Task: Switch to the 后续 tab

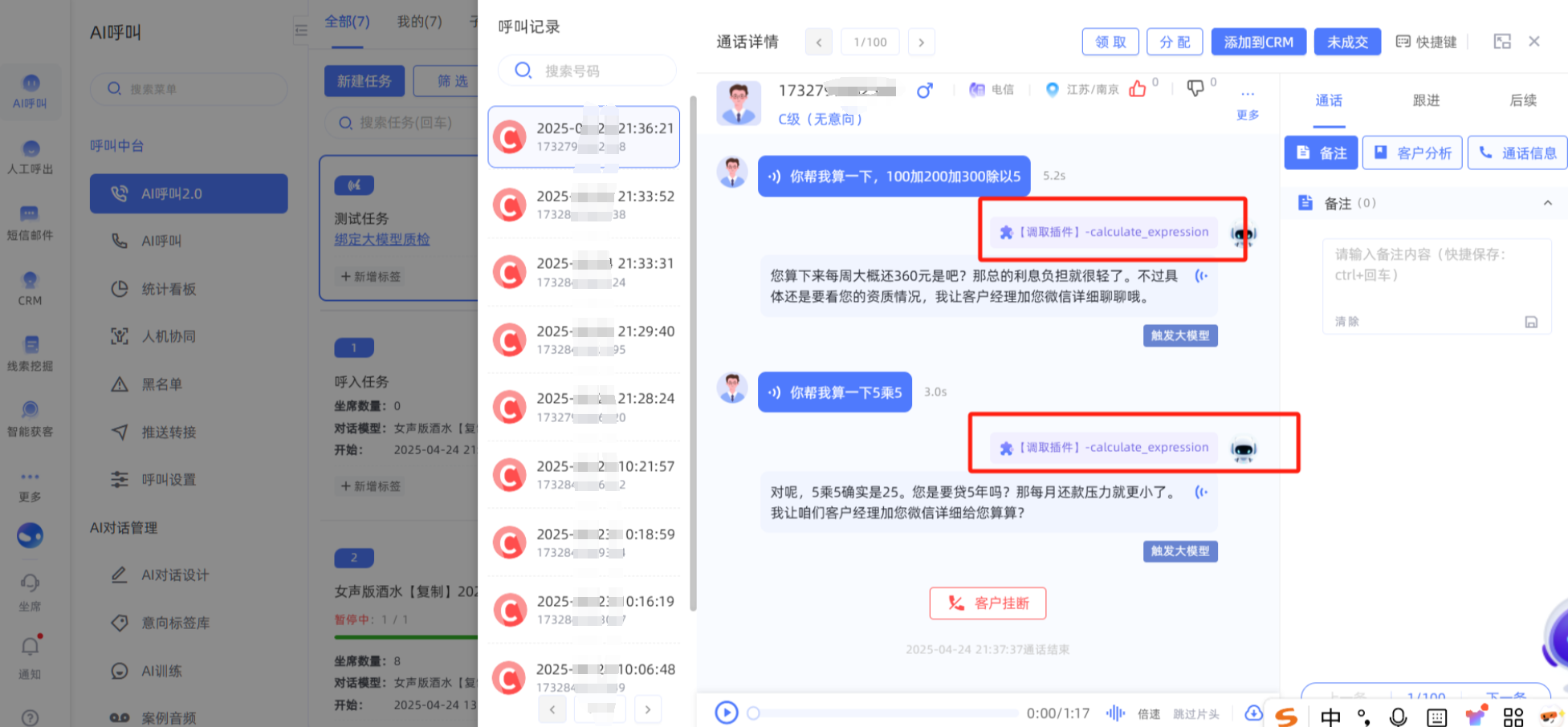Action: coord(1522,100)
